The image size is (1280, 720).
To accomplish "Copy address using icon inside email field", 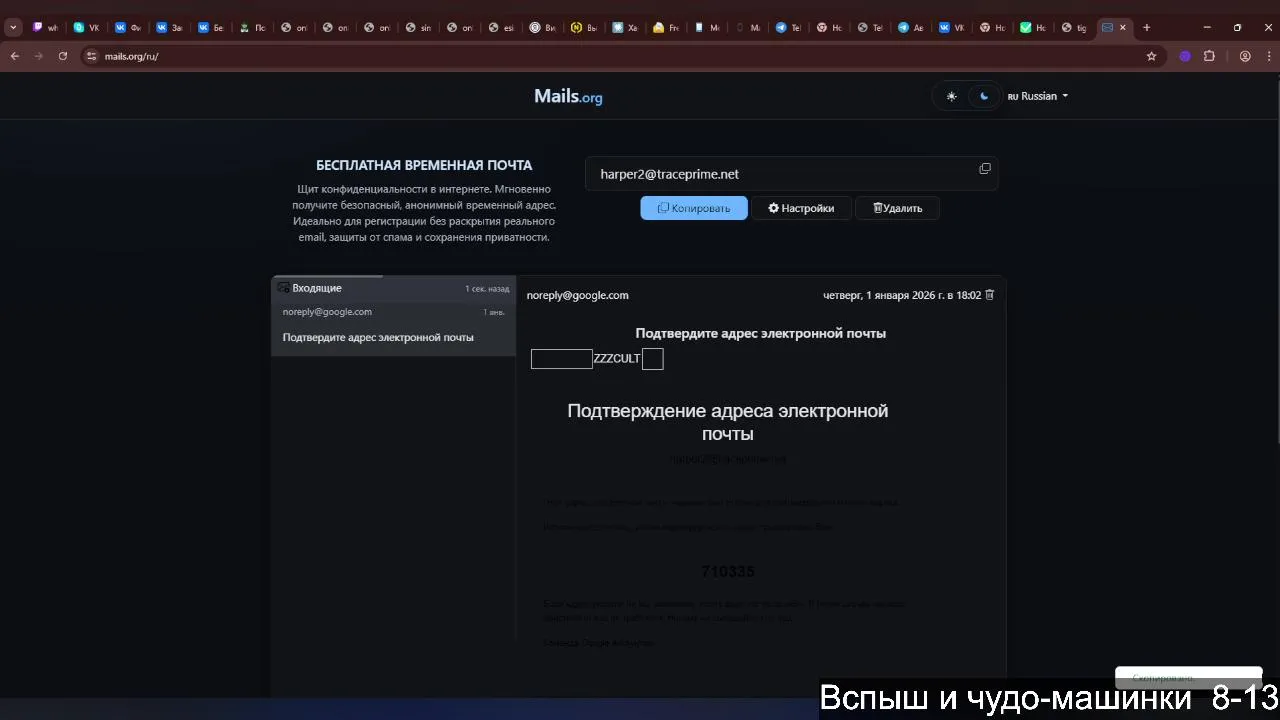I will (985, 169).
